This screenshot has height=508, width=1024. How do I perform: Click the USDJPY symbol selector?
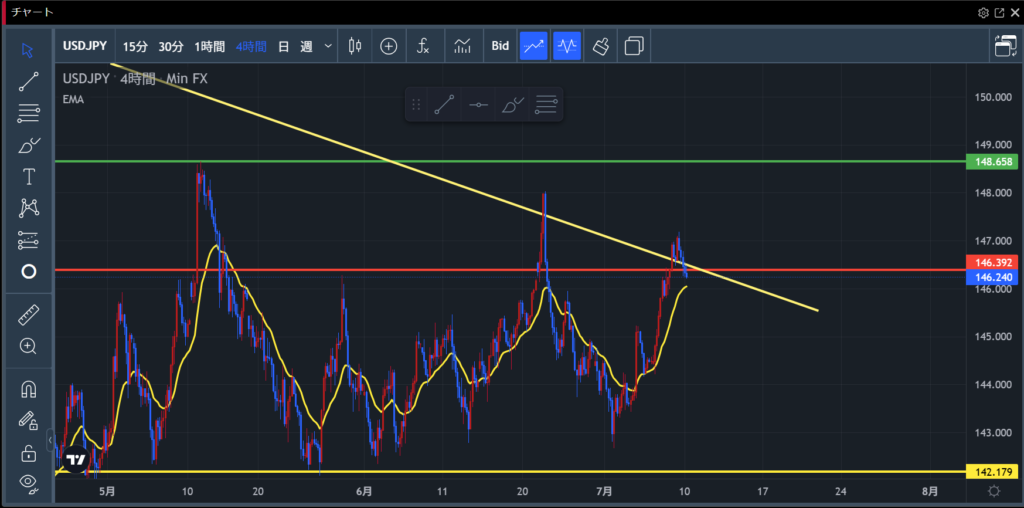pos(85,46)
